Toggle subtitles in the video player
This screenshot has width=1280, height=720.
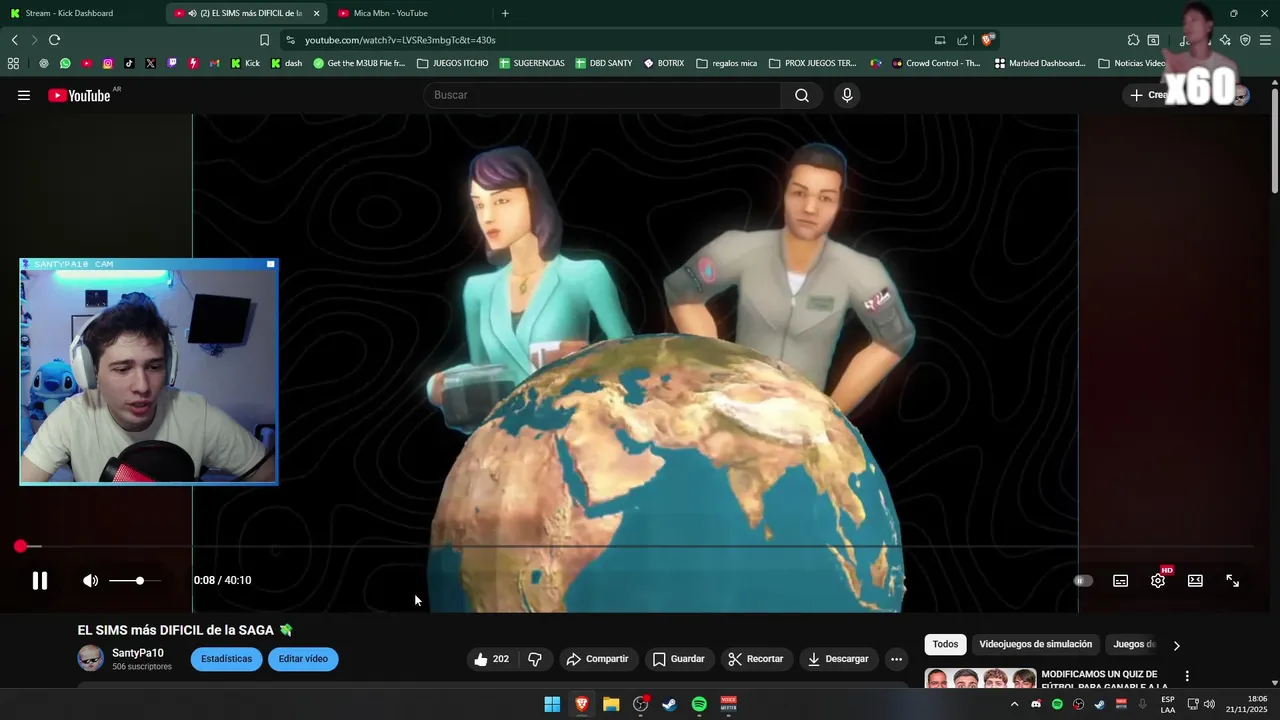click(1121, 580)
